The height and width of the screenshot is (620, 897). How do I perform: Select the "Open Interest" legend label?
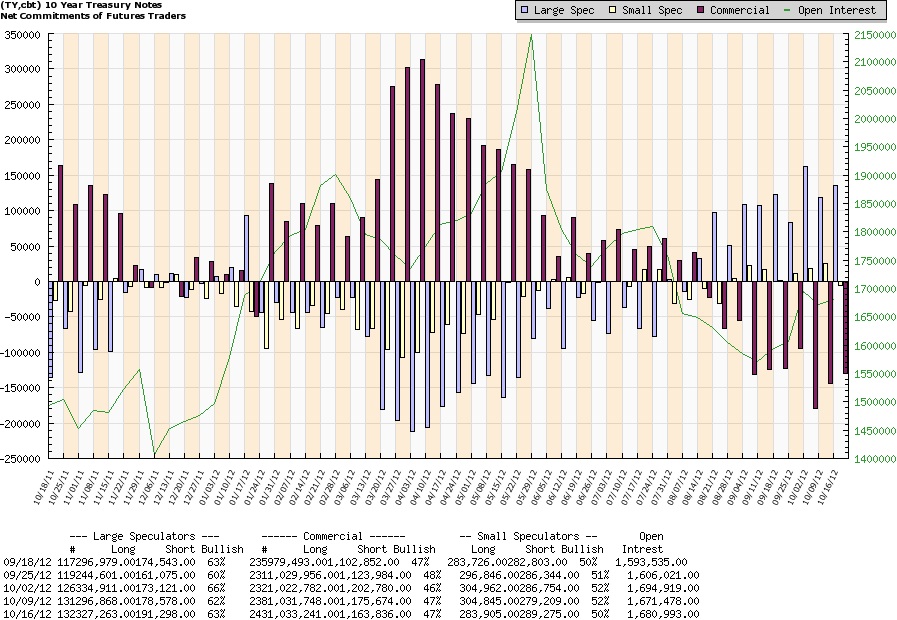click(837, 10)
